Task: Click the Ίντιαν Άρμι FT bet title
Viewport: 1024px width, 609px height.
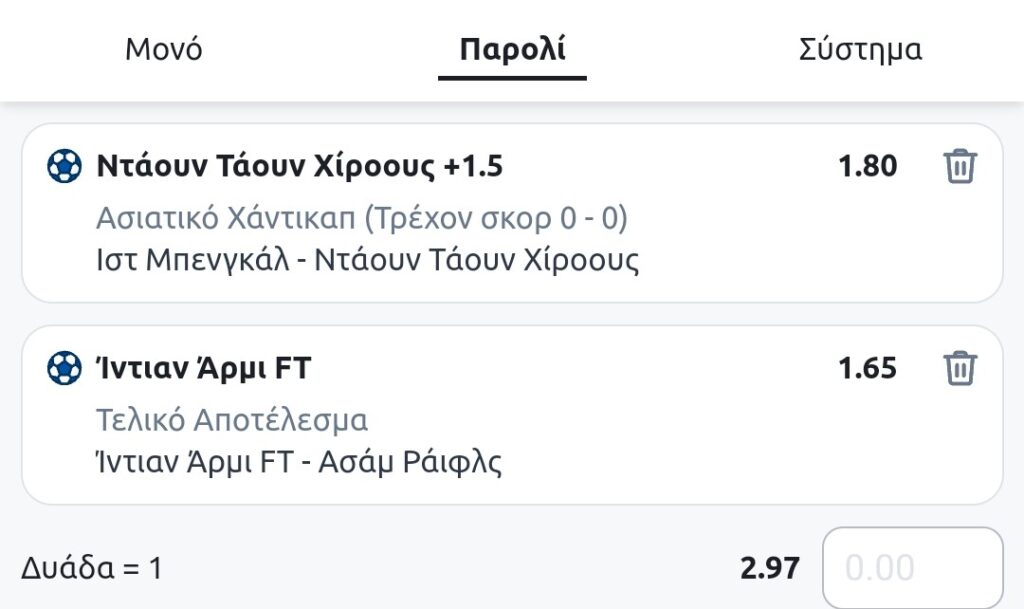Action: 203,368
